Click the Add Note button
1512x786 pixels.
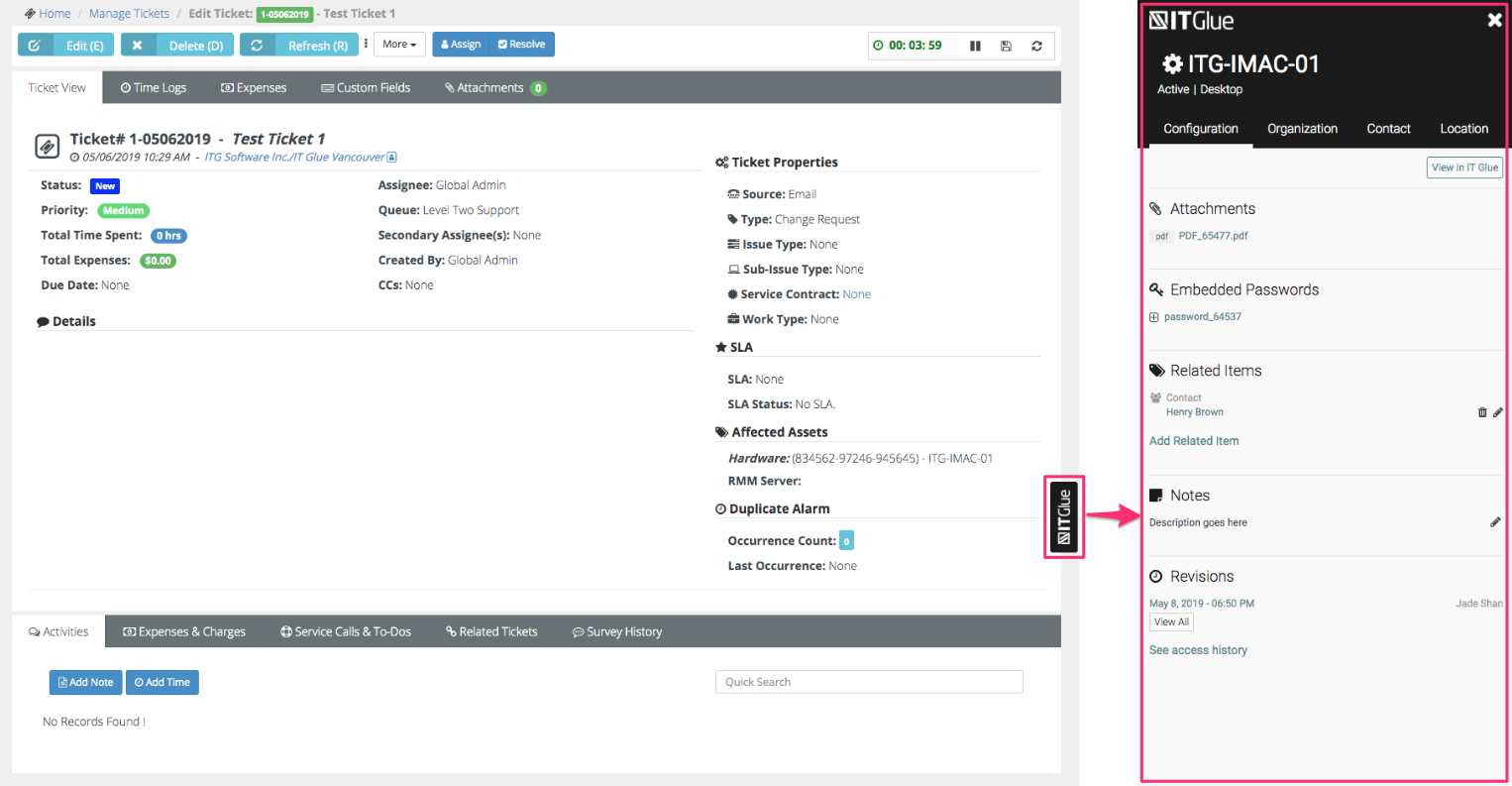(86, 682)
